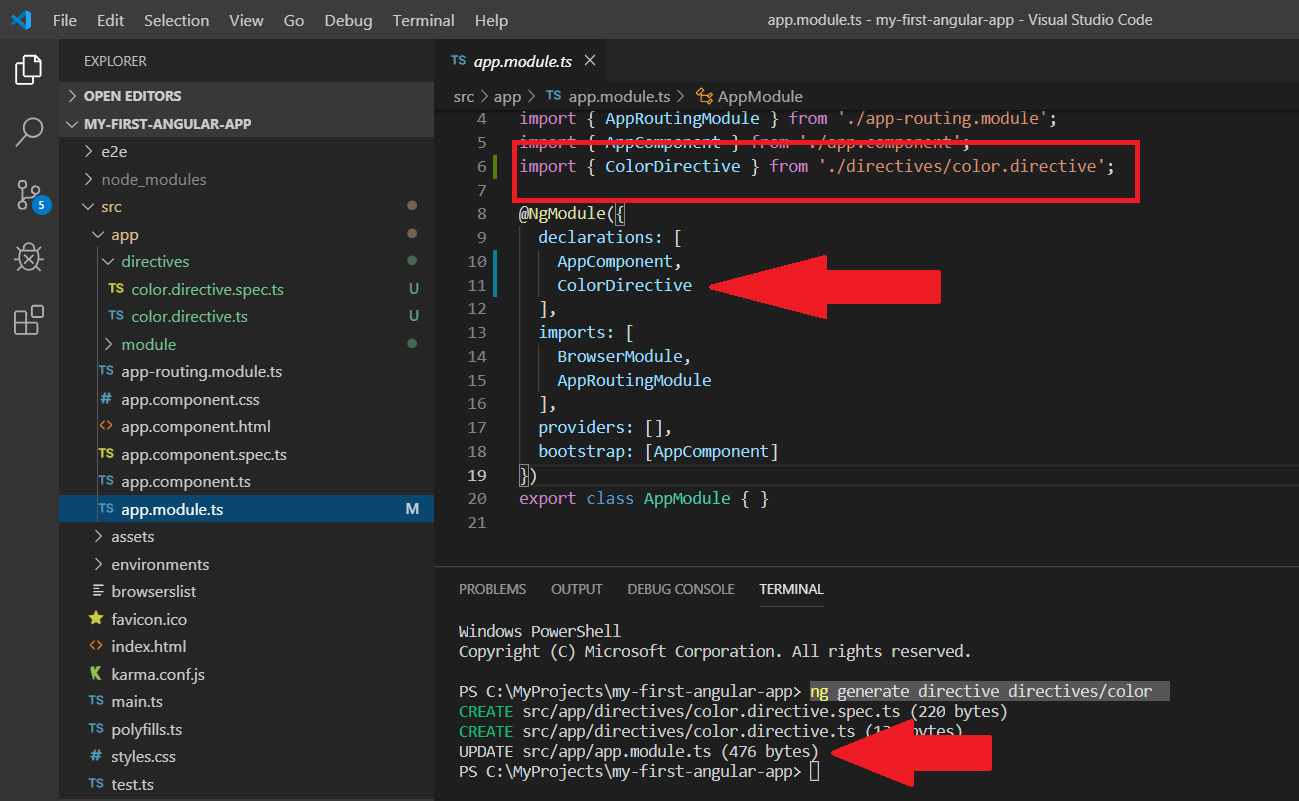Open the Terminal menu
Image resolution: width=1299 pixels, height=801 pixels.
click(422, 19)
